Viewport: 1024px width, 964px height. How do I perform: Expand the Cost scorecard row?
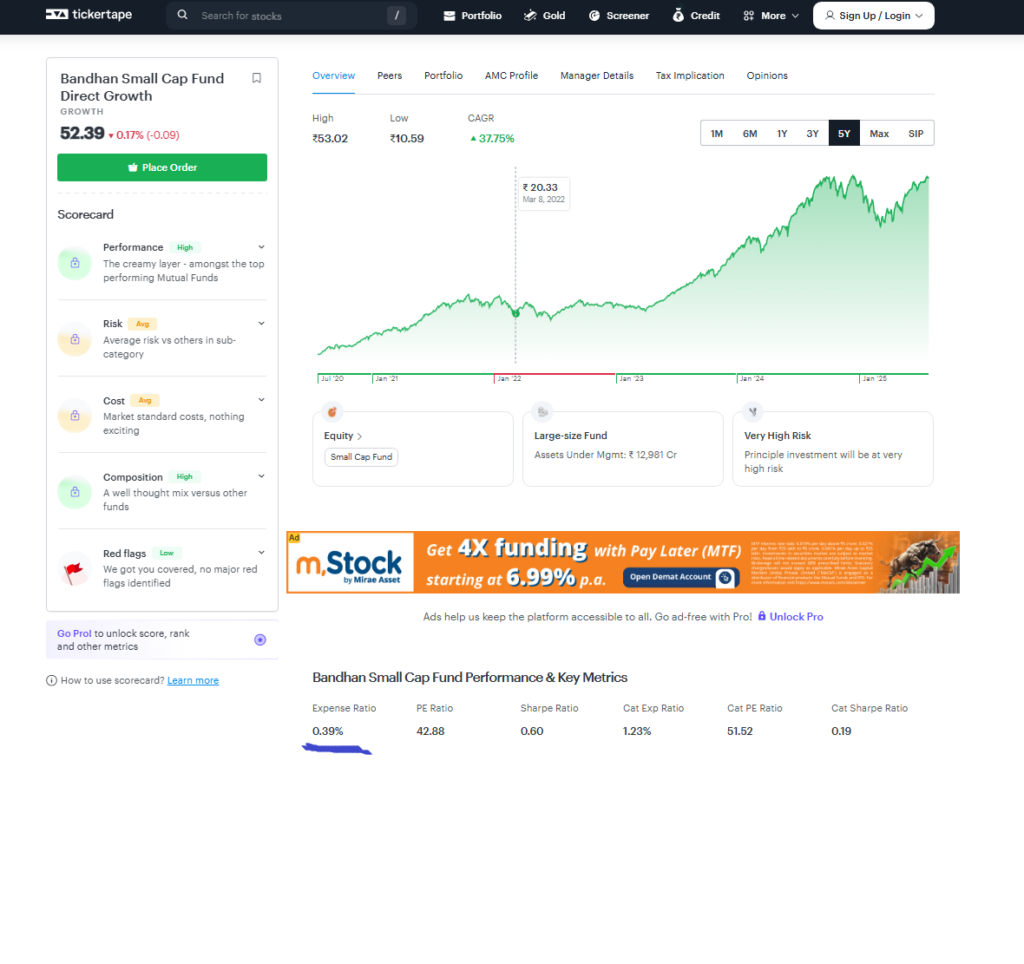(261, 400)
